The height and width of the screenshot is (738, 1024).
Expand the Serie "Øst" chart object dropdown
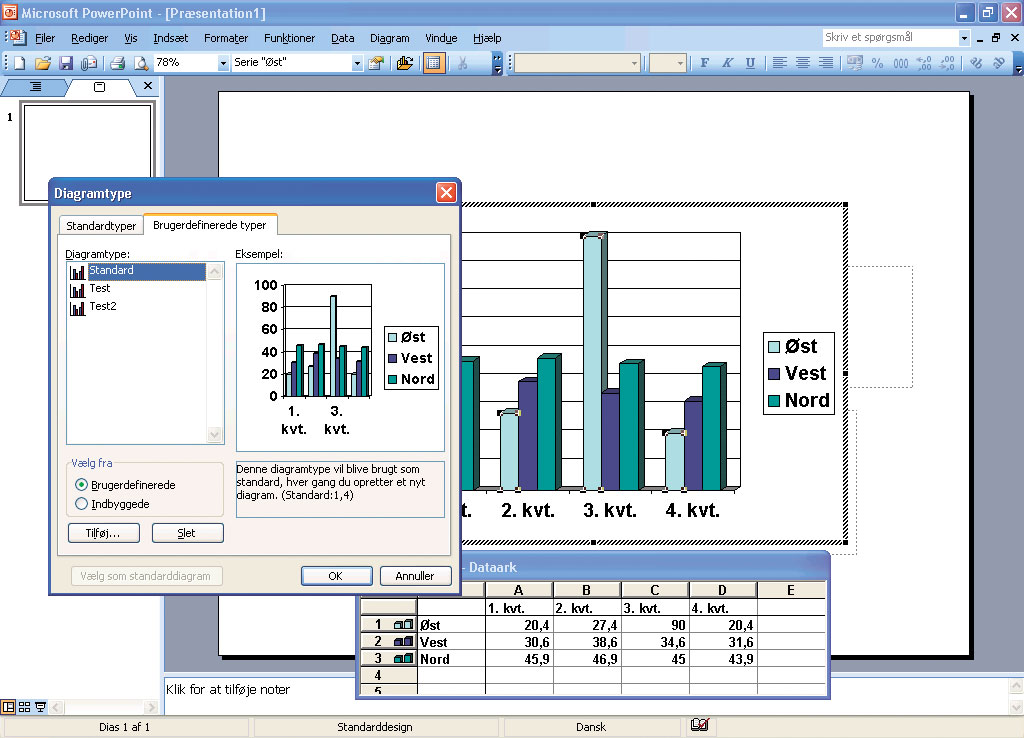point(357,63)
